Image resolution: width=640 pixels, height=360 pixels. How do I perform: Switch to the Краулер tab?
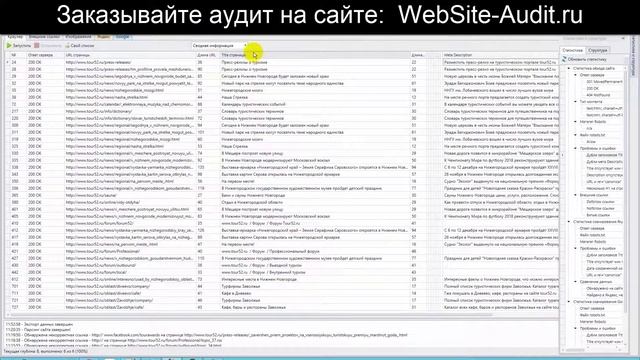tap(15, 37)
